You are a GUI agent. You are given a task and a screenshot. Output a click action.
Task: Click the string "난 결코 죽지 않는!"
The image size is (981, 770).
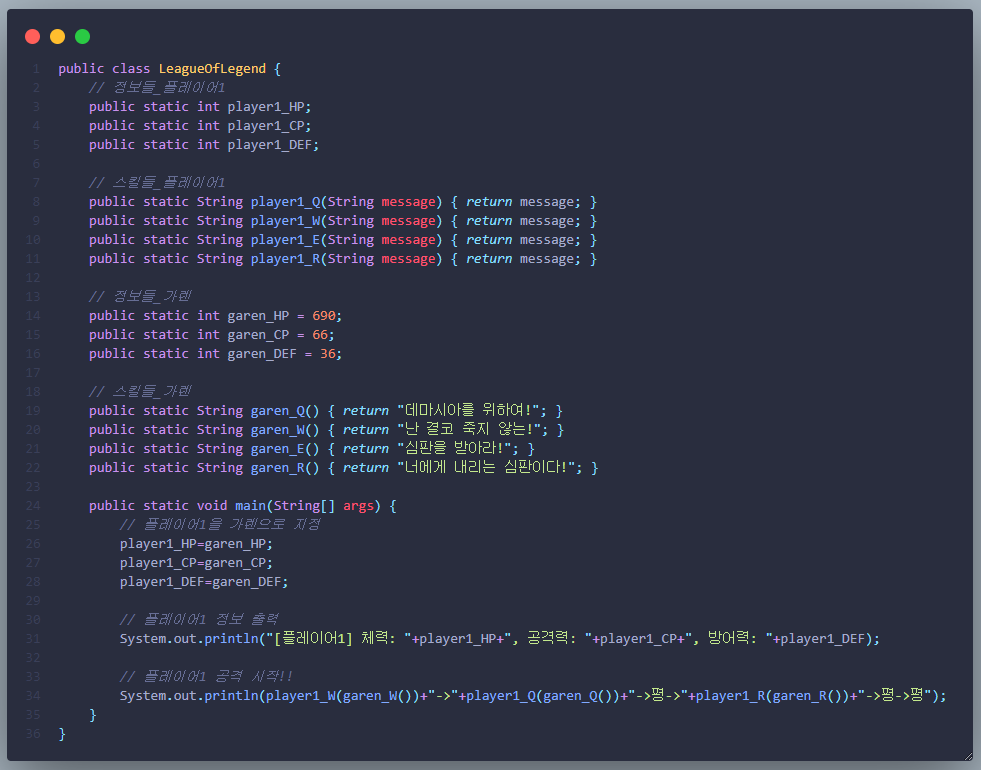(x=469, y=430)
